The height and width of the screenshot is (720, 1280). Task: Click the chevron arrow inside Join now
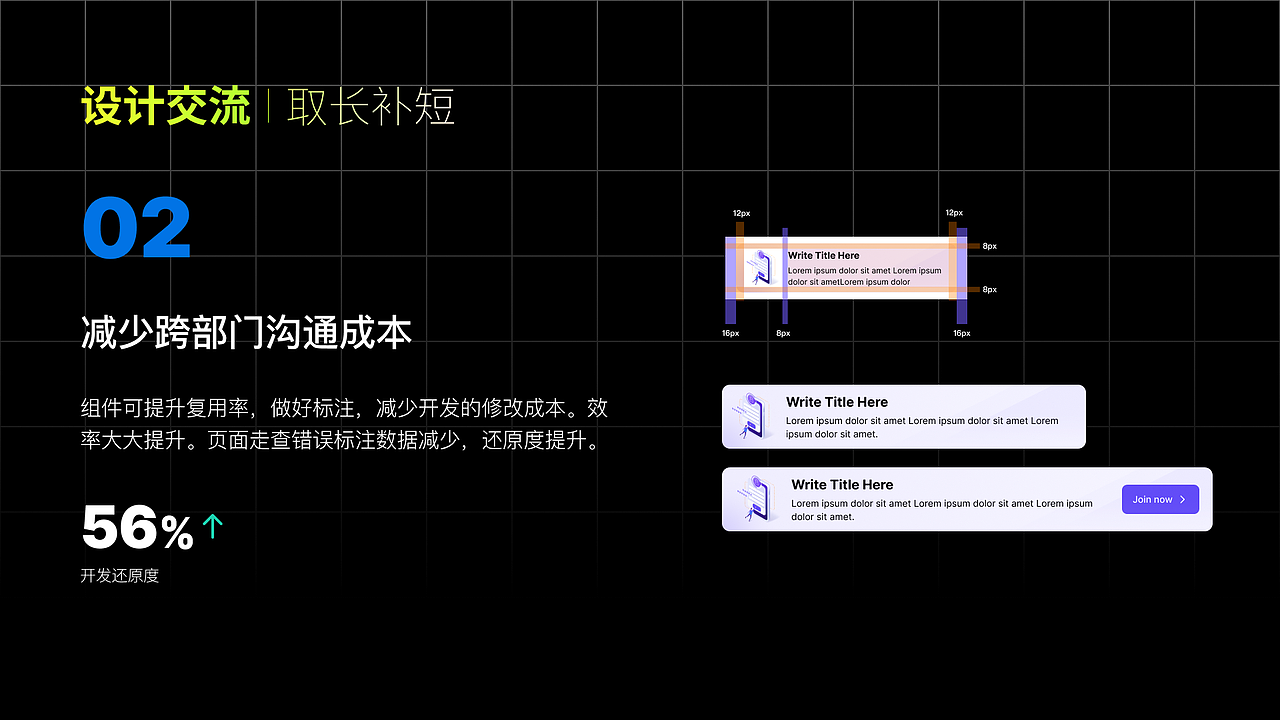tap(1183, 499)
